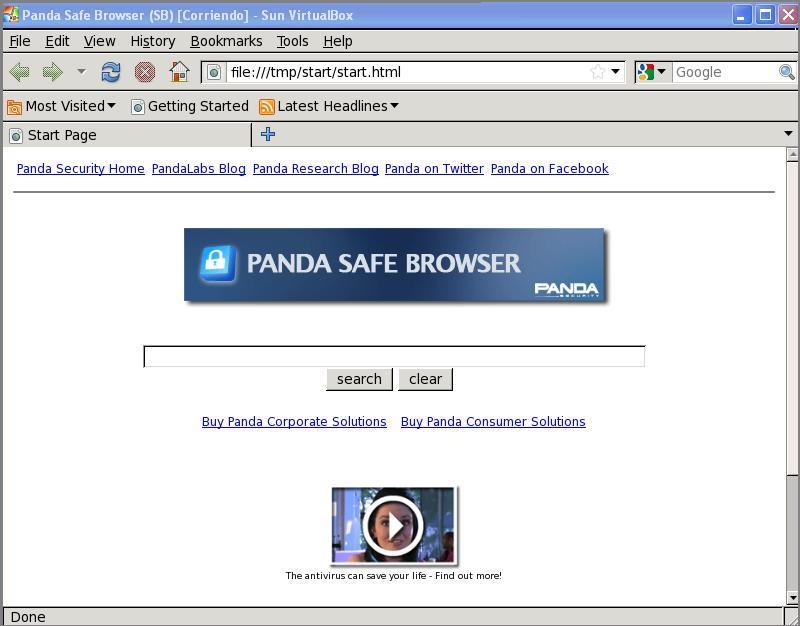Click the Google search box
The height and width of the screenshot is (626, 800).
pos(725,72)
